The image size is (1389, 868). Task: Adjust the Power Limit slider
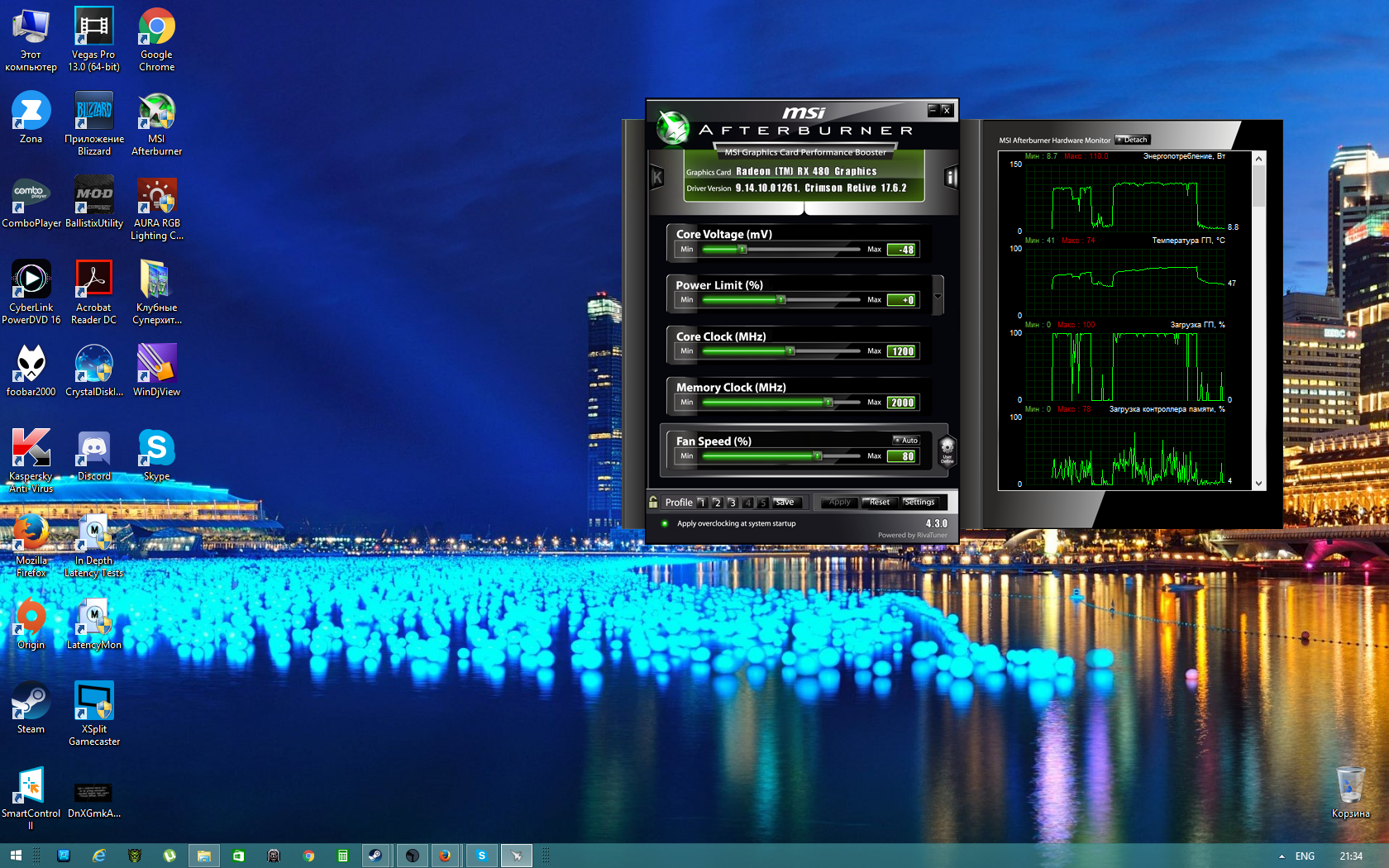click(781, 300)
